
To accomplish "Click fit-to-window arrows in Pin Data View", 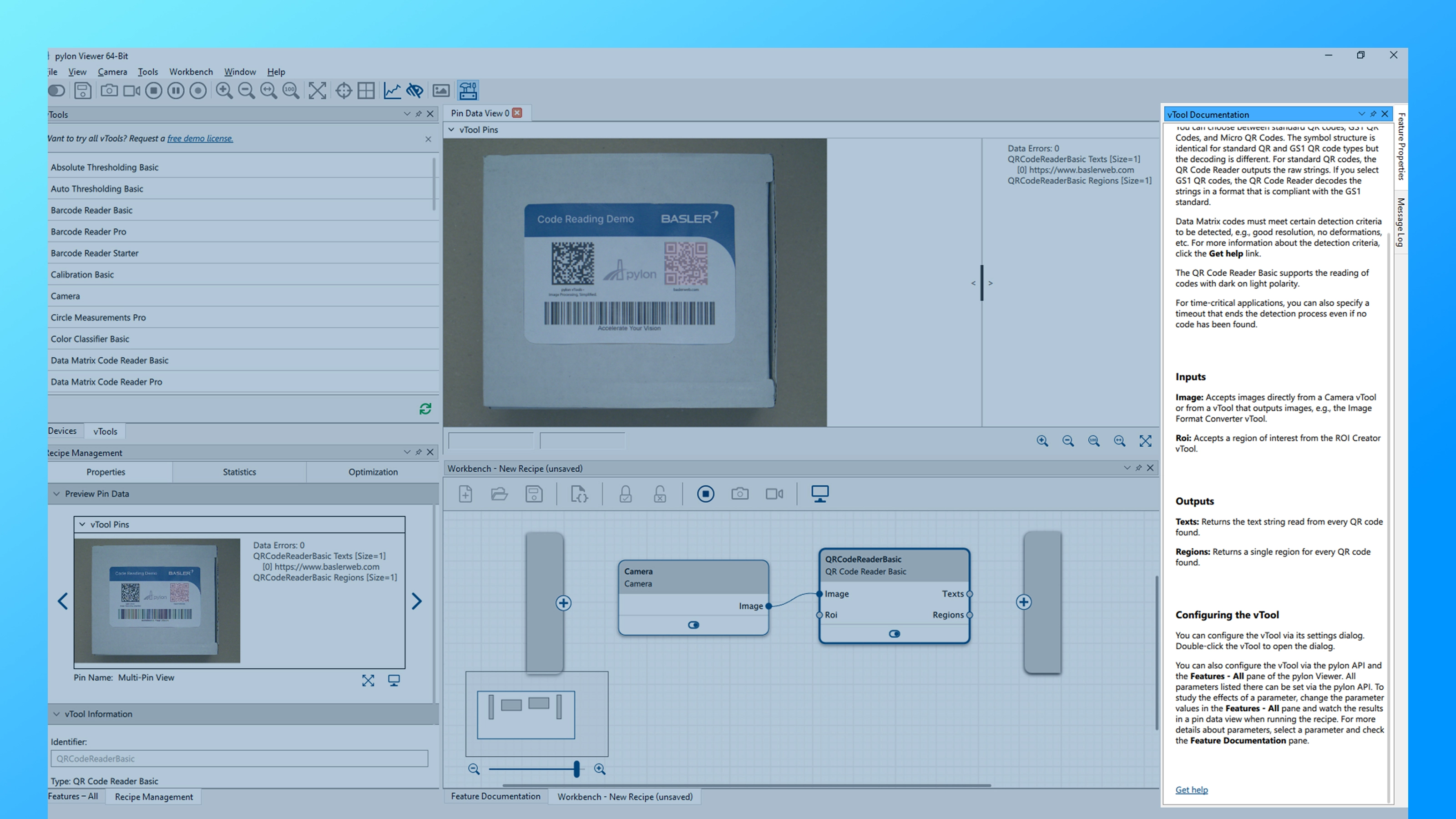I will tap(1145, 441).
